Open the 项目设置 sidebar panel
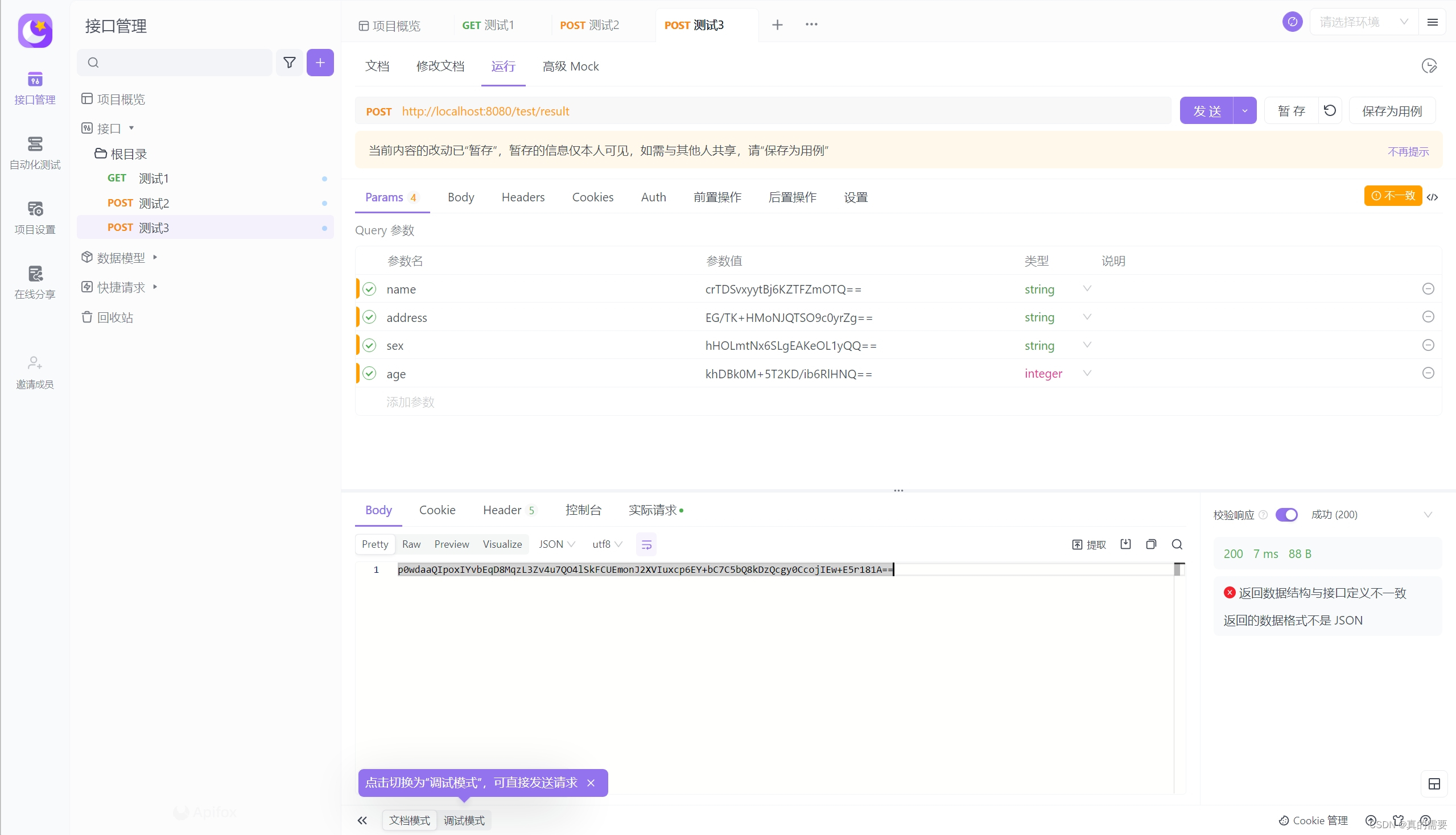Screen dimensions: 1456x835 [x=34, y=217]
